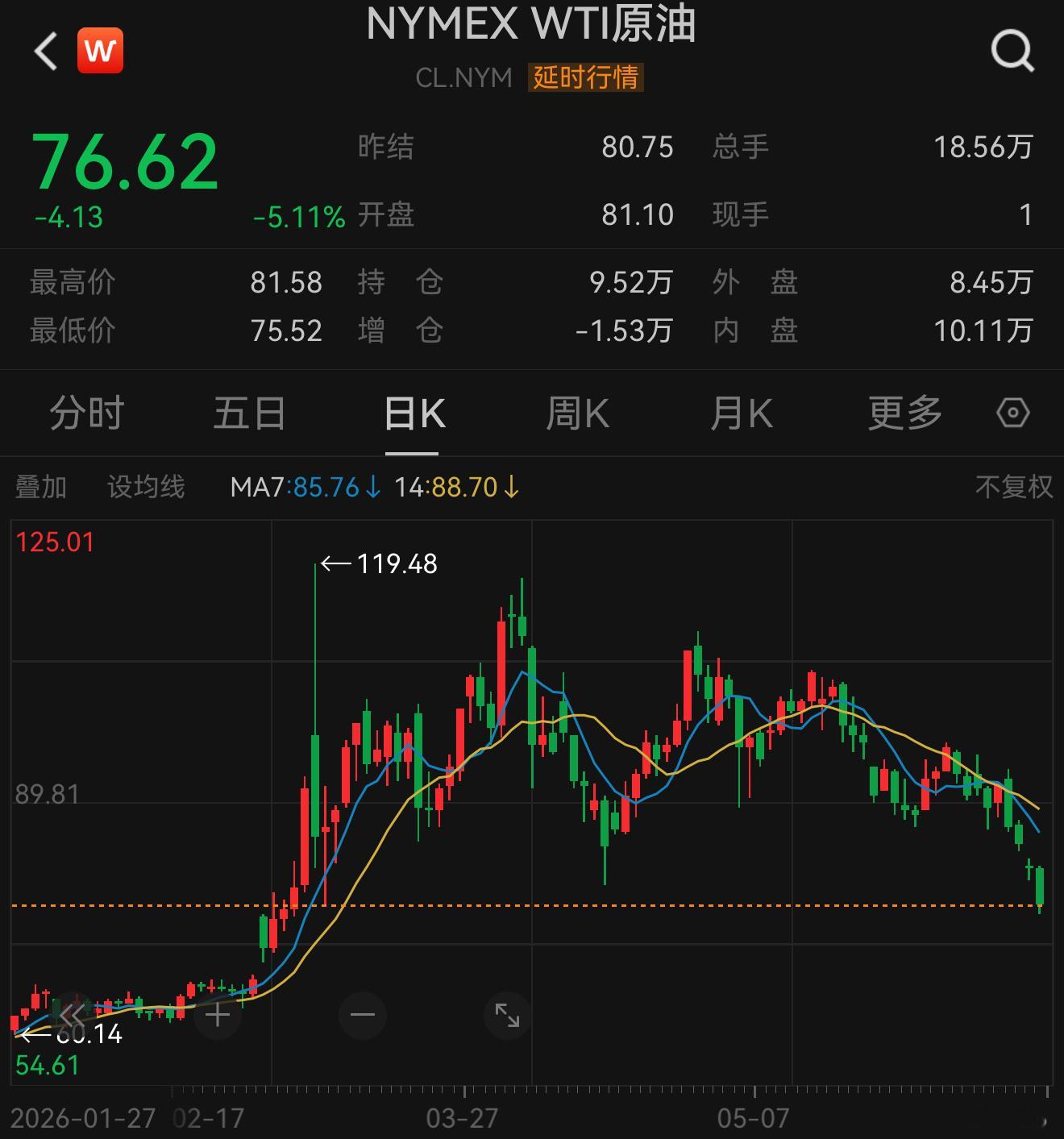Tap the 外盘 value 8.45万
Screen dimensions: 1064x1139
pyautogui.click(x=991, y=282)
